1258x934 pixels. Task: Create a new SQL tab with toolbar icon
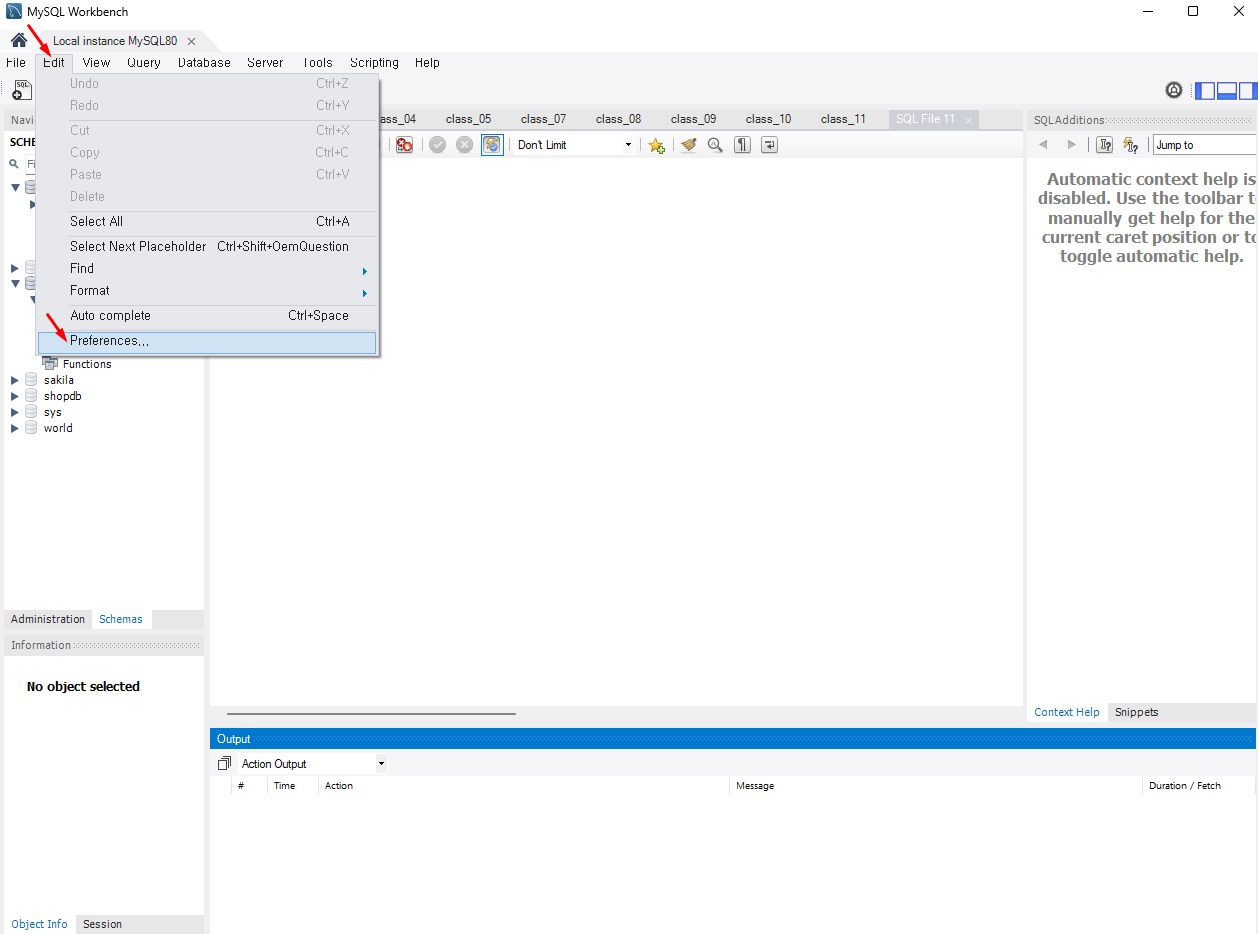click(x=21, y=90)
